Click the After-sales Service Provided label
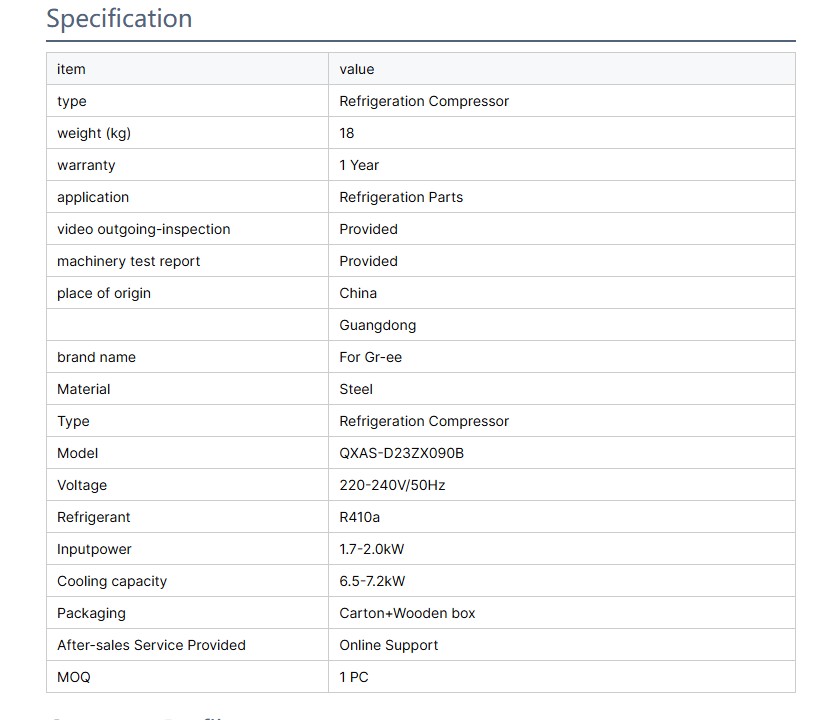823x720 pixels. [151, 645]
